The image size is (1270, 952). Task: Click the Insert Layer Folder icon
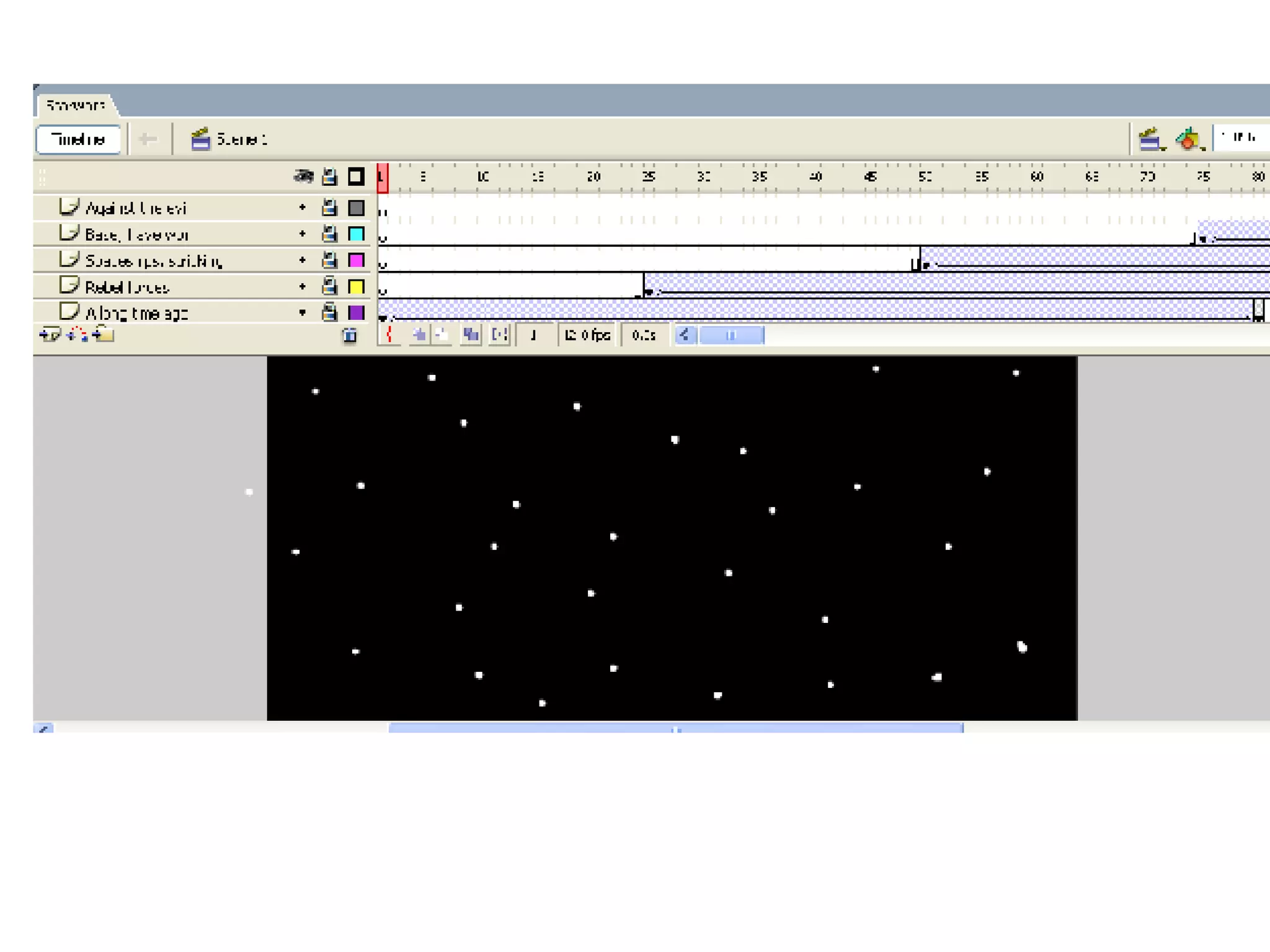click(x=104, y=335)
